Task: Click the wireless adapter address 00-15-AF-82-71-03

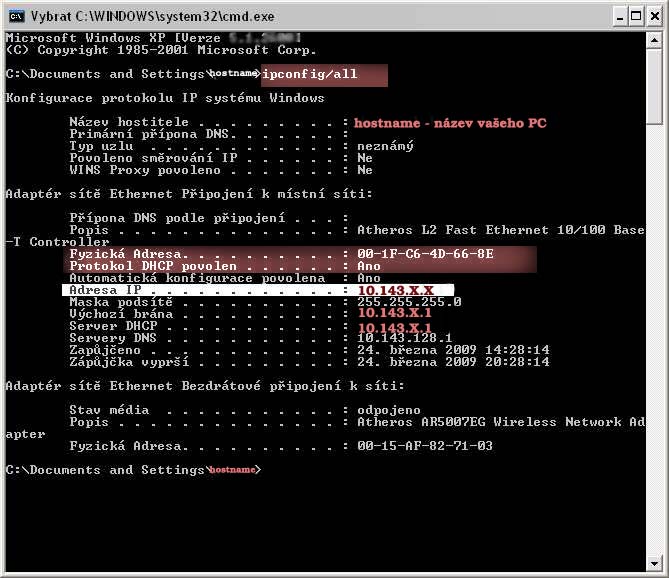Action: [425, 446]
